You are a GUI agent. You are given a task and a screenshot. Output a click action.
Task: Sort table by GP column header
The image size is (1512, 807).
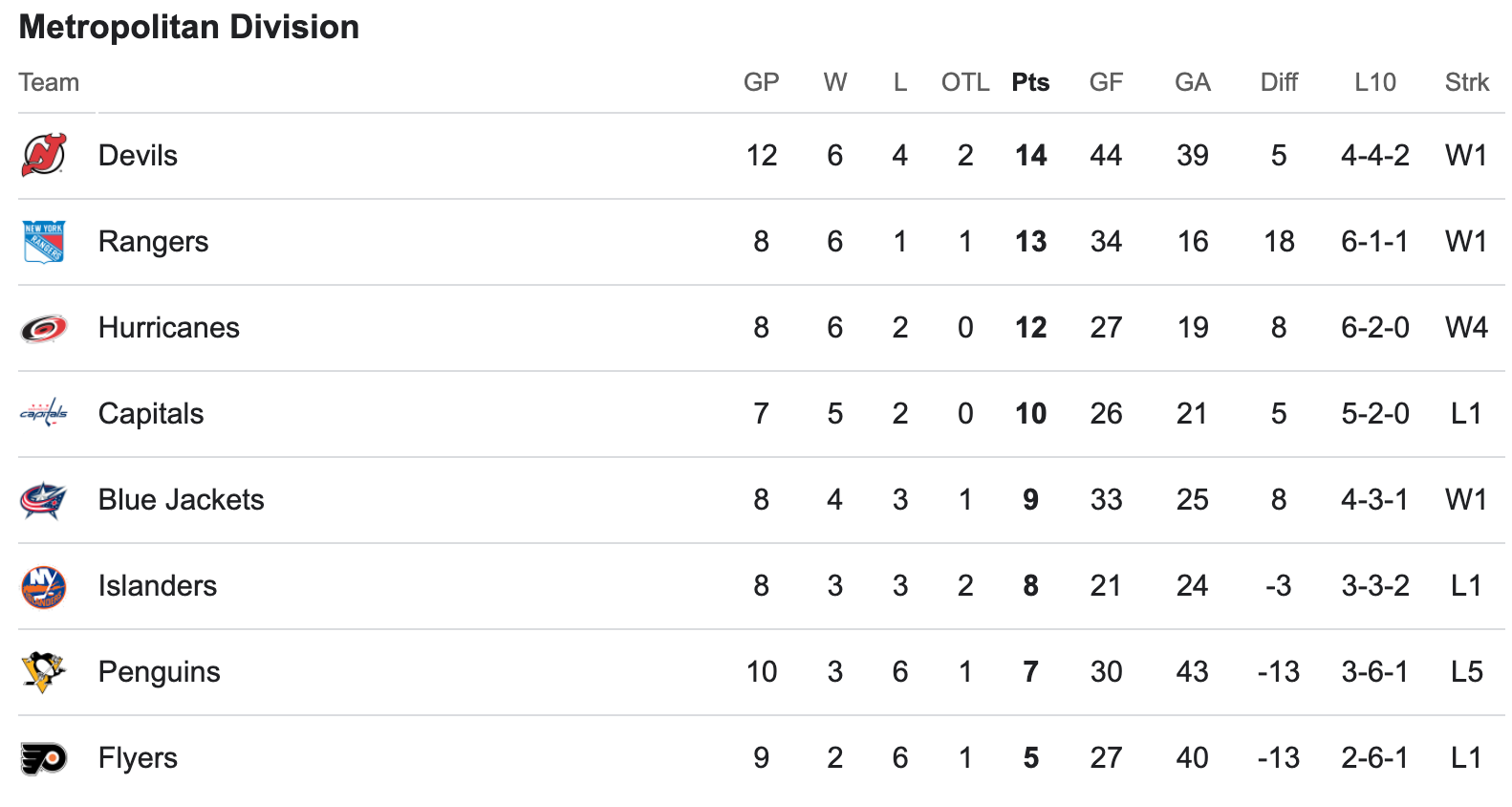coord(762,82)
